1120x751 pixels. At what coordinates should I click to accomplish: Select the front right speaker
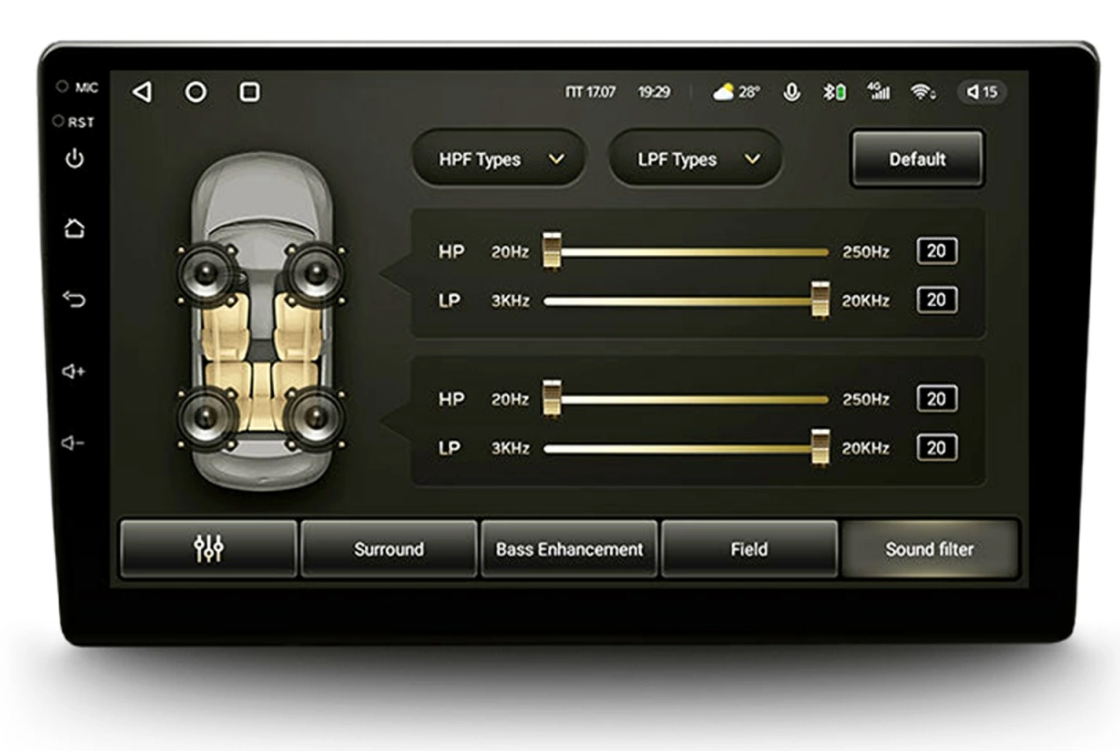tap(315, 272)
